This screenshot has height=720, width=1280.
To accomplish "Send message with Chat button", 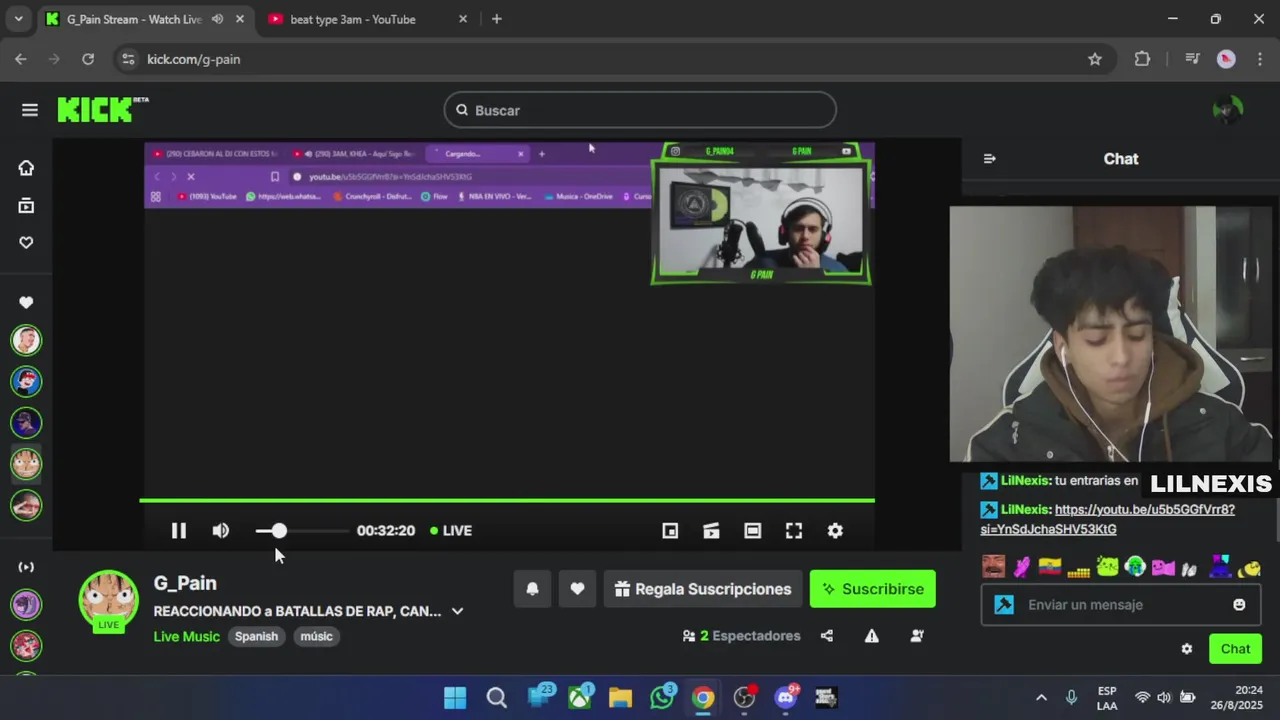I will pos(1235,649).
